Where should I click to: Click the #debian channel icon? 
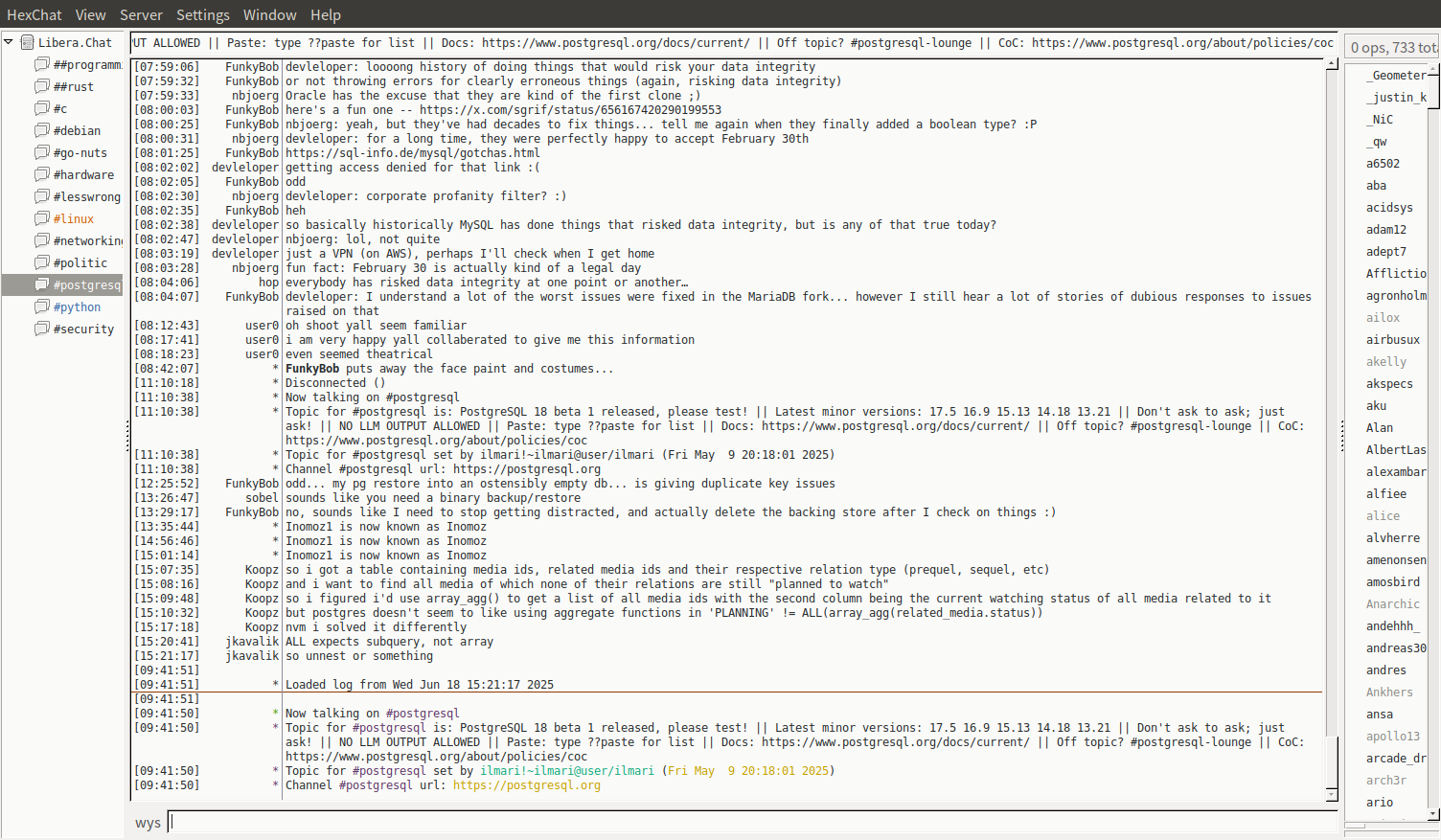42,130
